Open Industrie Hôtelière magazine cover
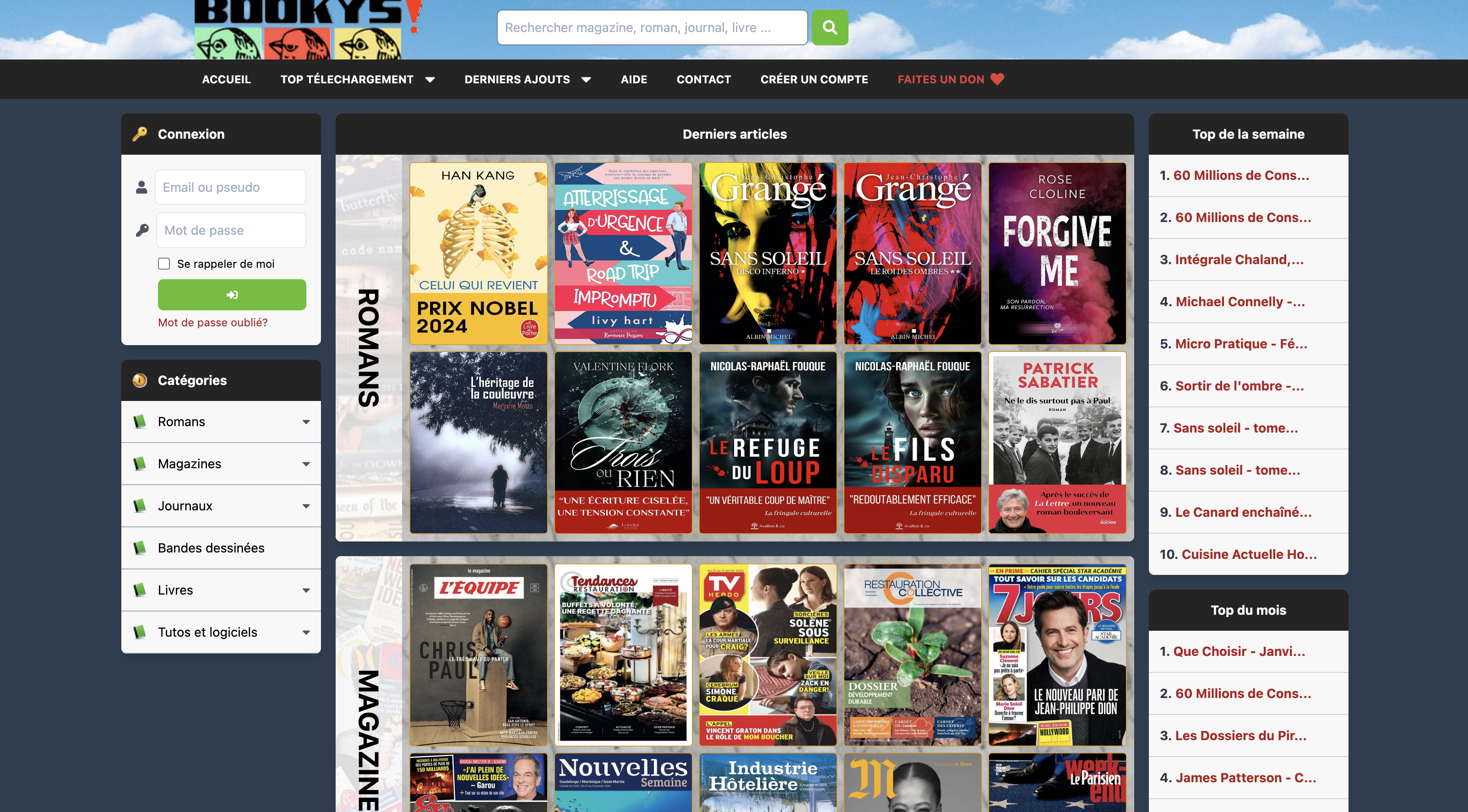 (x=767, y=782)
